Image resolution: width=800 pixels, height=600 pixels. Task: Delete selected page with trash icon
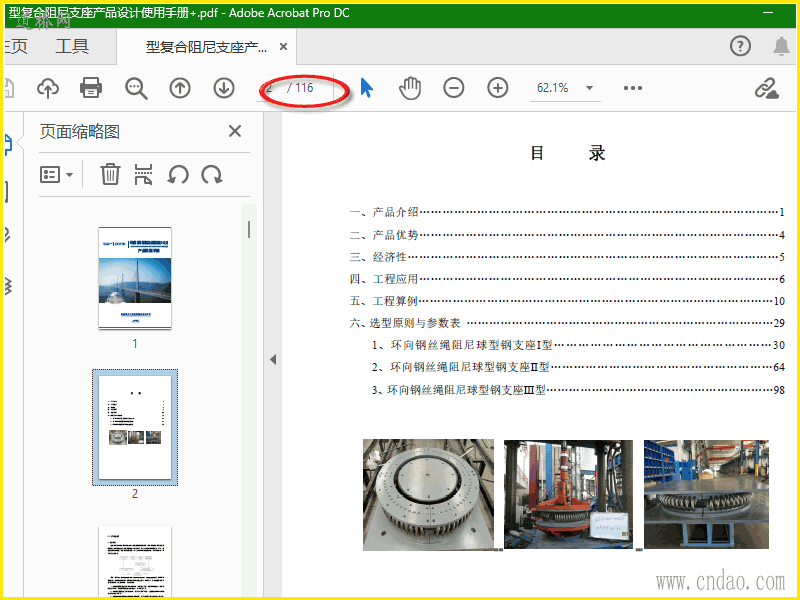coord(110,174)
